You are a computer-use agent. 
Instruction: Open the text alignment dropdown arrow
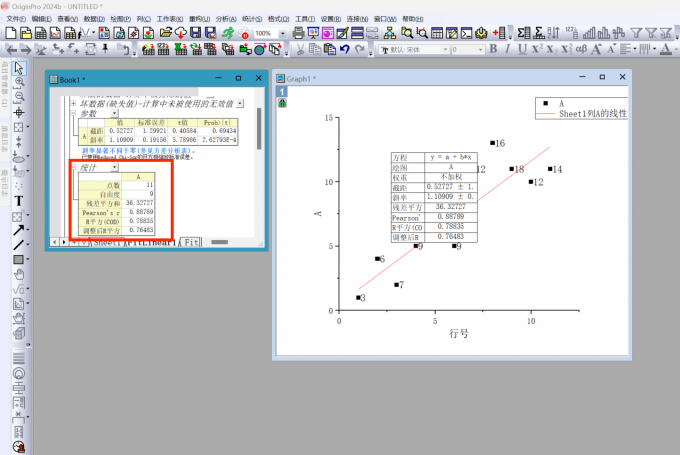(634, 49)
